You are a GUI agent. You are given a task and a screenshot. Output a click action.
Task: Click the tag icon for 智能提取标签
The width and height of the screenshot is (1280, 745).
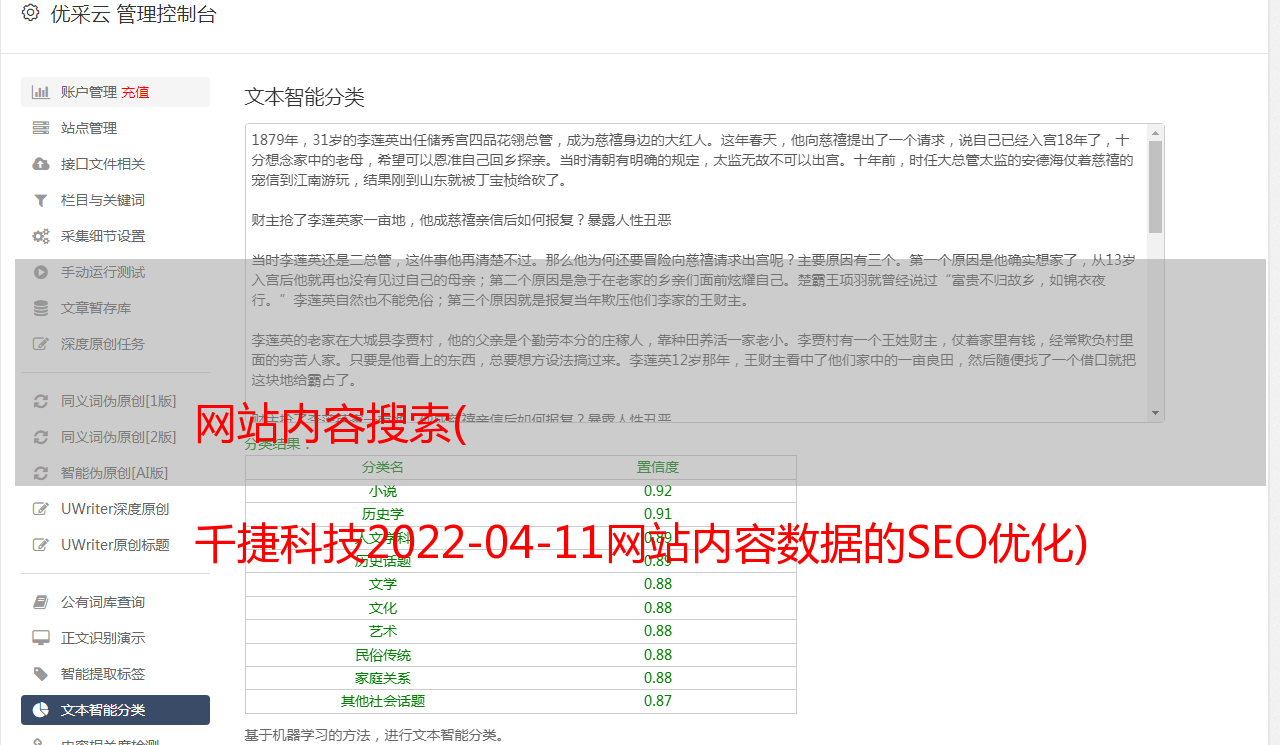pyautogui.click(x=41, y=674)
